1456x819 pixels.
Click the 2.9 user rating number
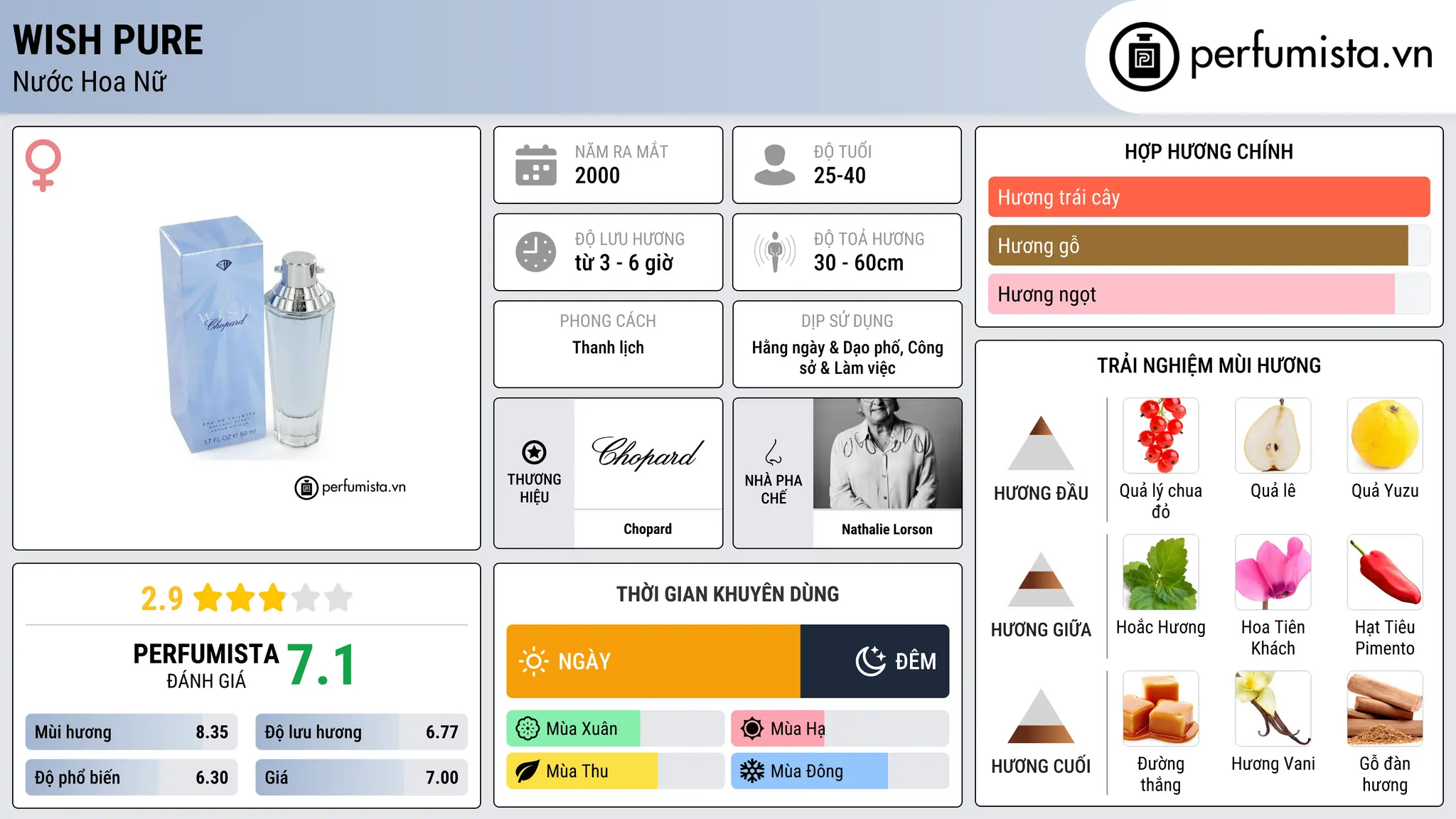pos(162,599)
